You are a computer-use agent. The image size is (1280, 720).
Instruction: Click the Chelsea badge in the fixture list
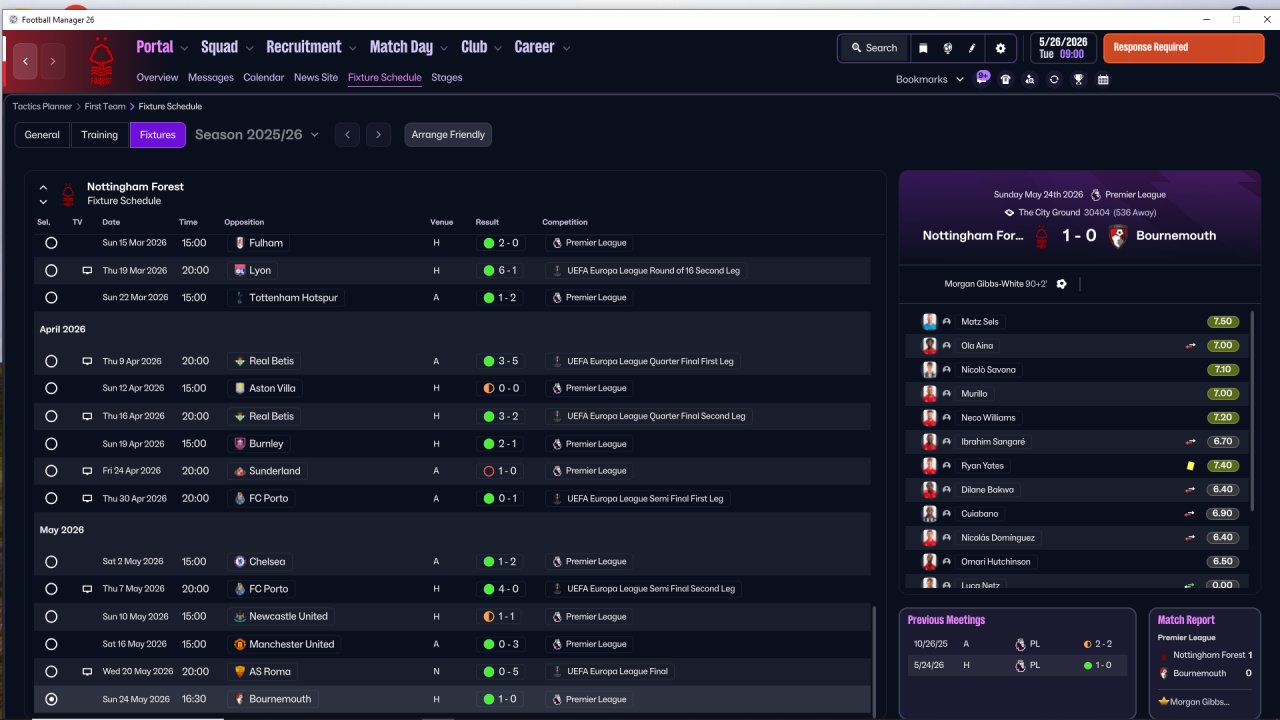point(240,562)
